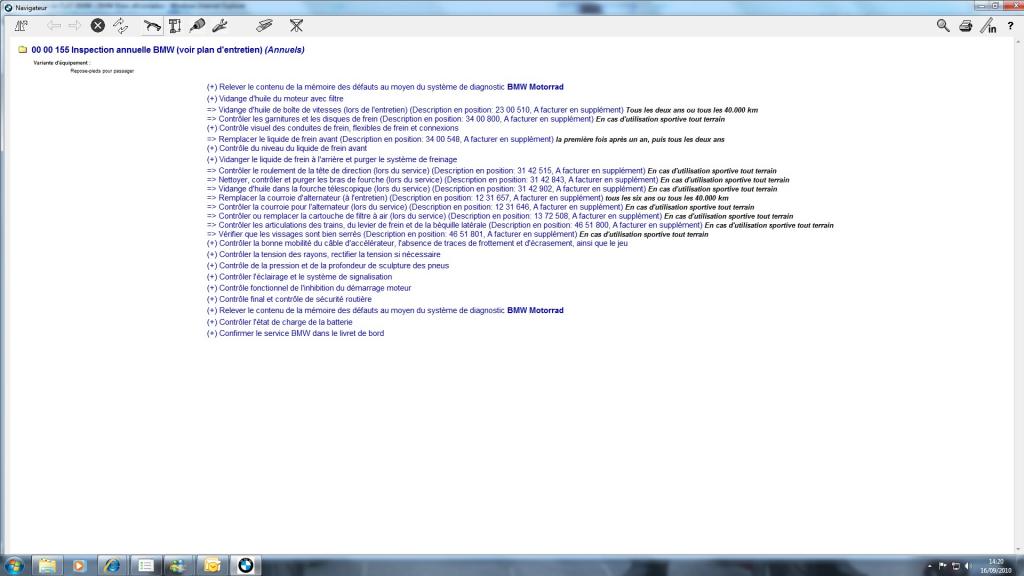Switch measurement units with the 'in' icon
This screenshot has height=576, width=1024.
tap(988, 25)
